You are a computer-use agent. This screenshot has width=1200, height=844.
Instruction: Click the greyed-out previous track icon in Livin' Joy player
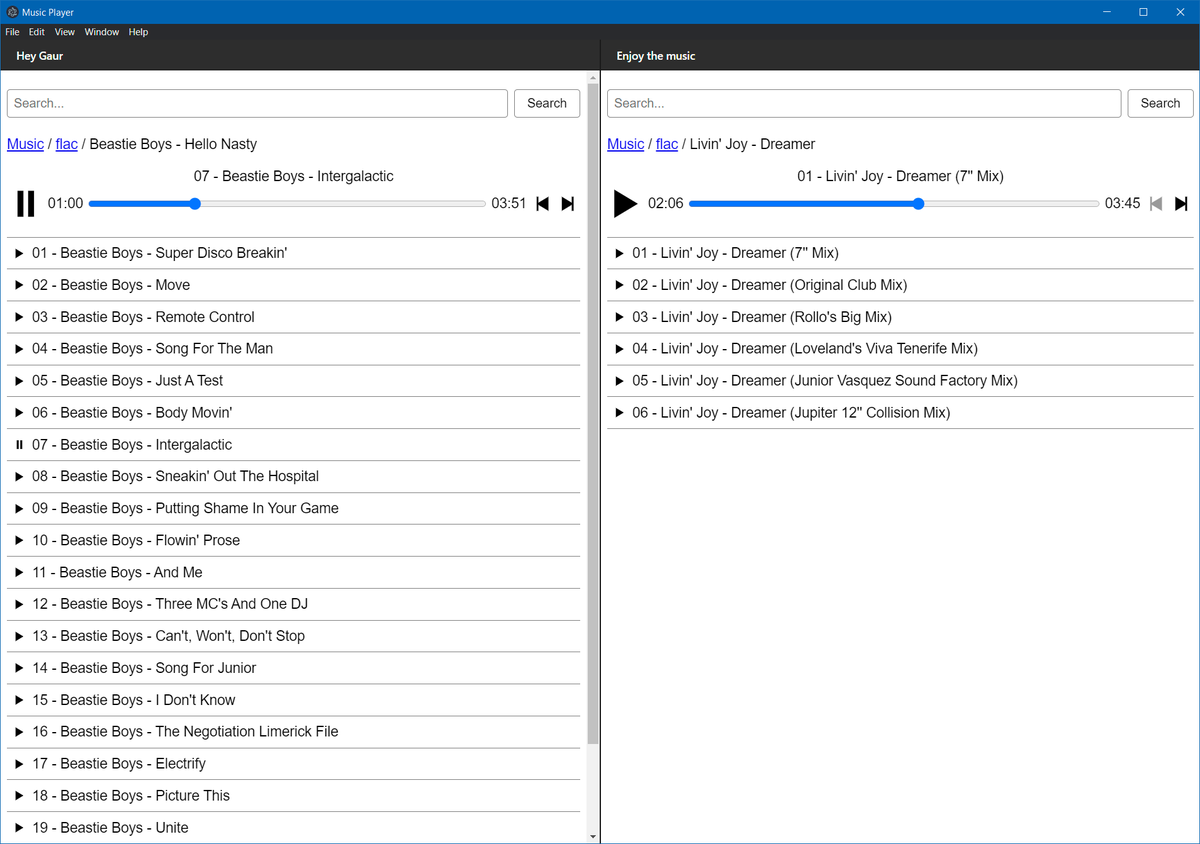click(1156, 204)
